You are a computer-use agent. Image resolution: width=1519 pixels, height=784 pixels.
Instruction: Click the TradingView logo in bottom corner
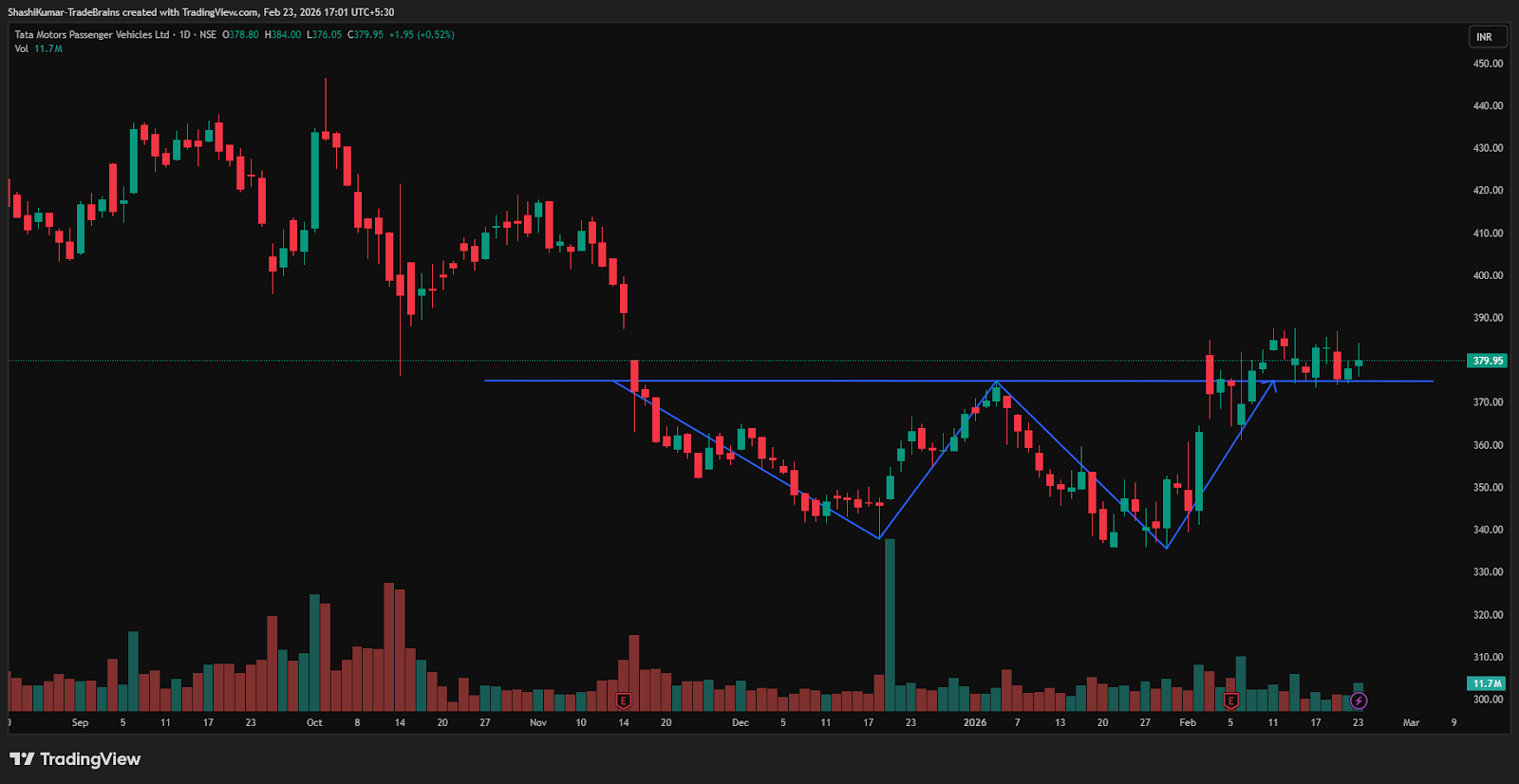(75, 759)
